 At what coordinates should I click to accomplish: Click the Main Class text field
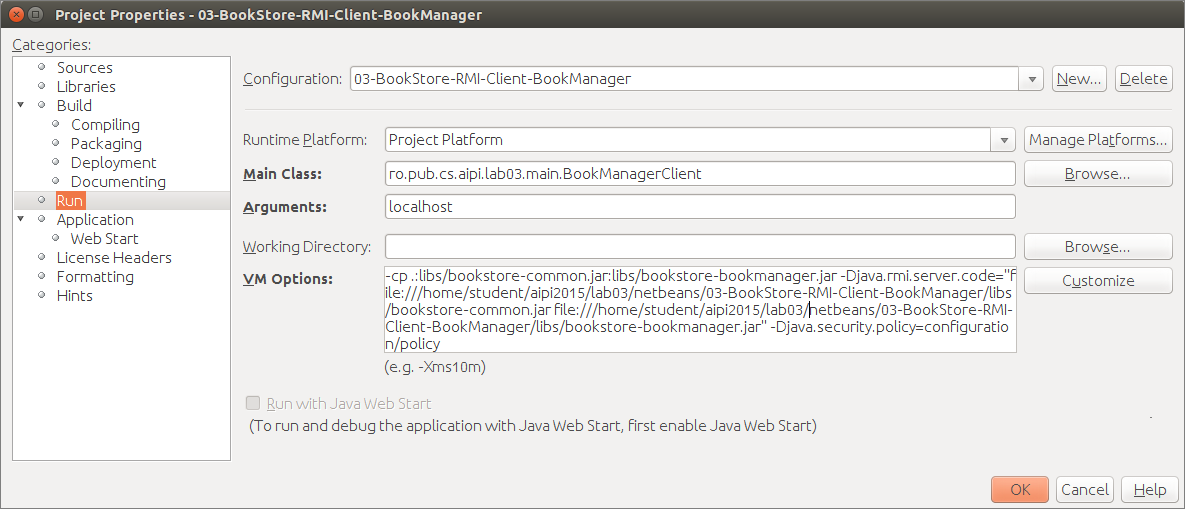coord(700,174)
